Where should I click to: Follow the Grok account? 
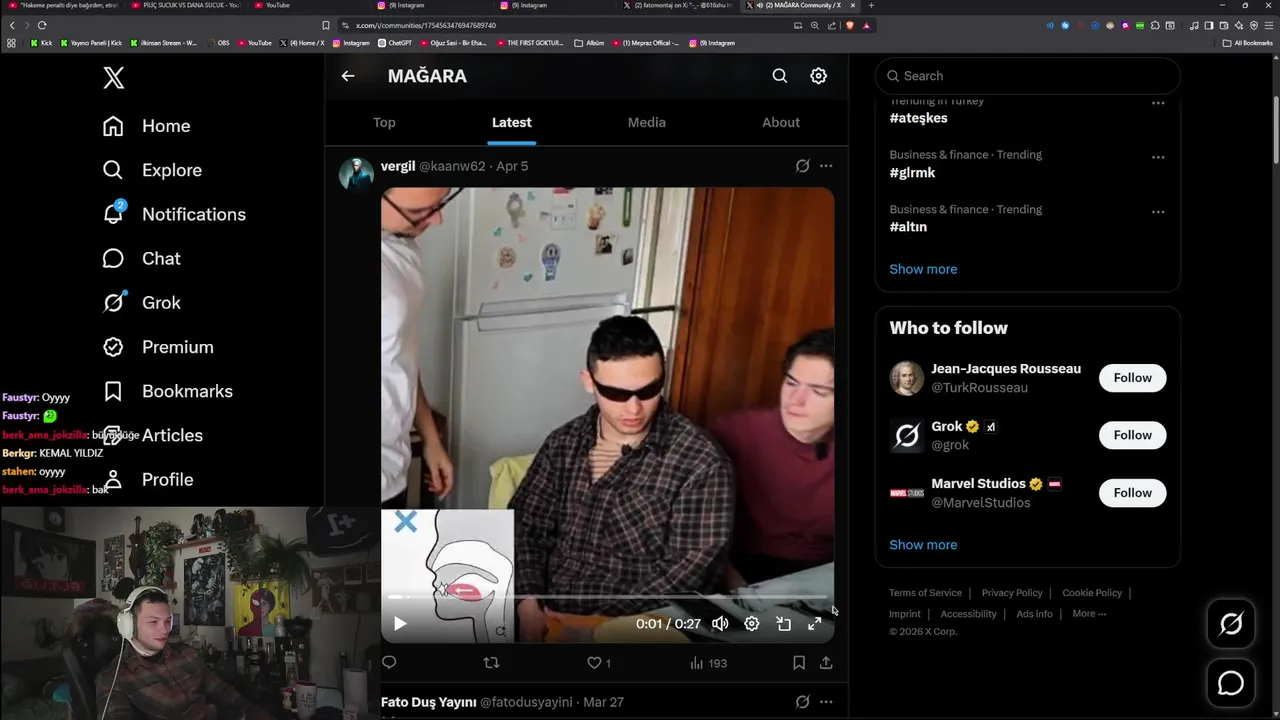[1133, 435]
